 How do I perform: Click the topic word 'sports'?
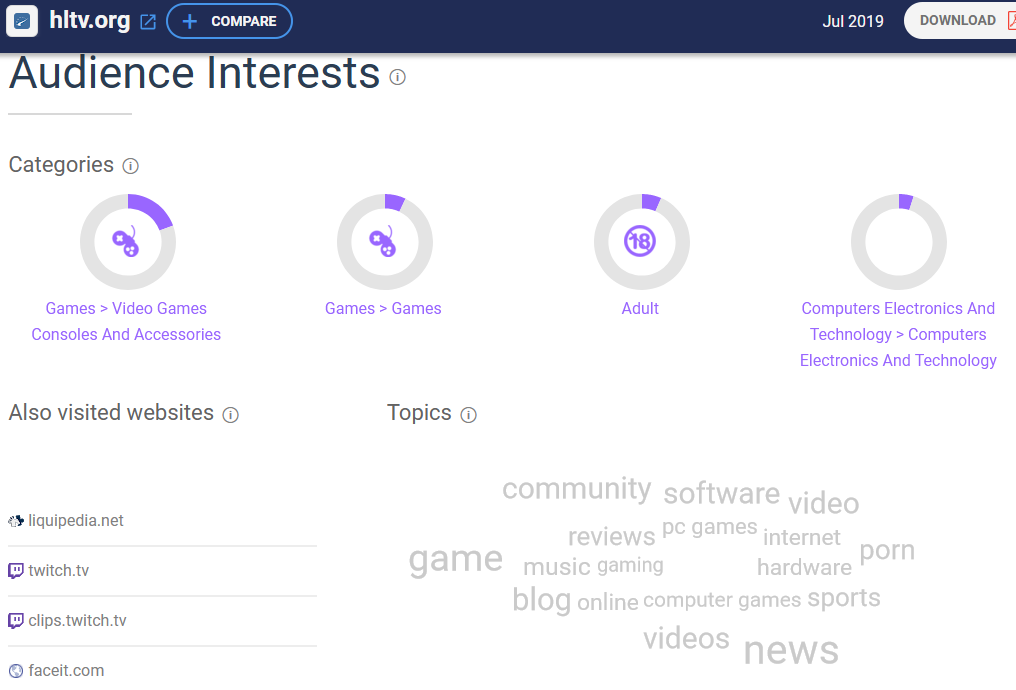click(x=844, y=598)
